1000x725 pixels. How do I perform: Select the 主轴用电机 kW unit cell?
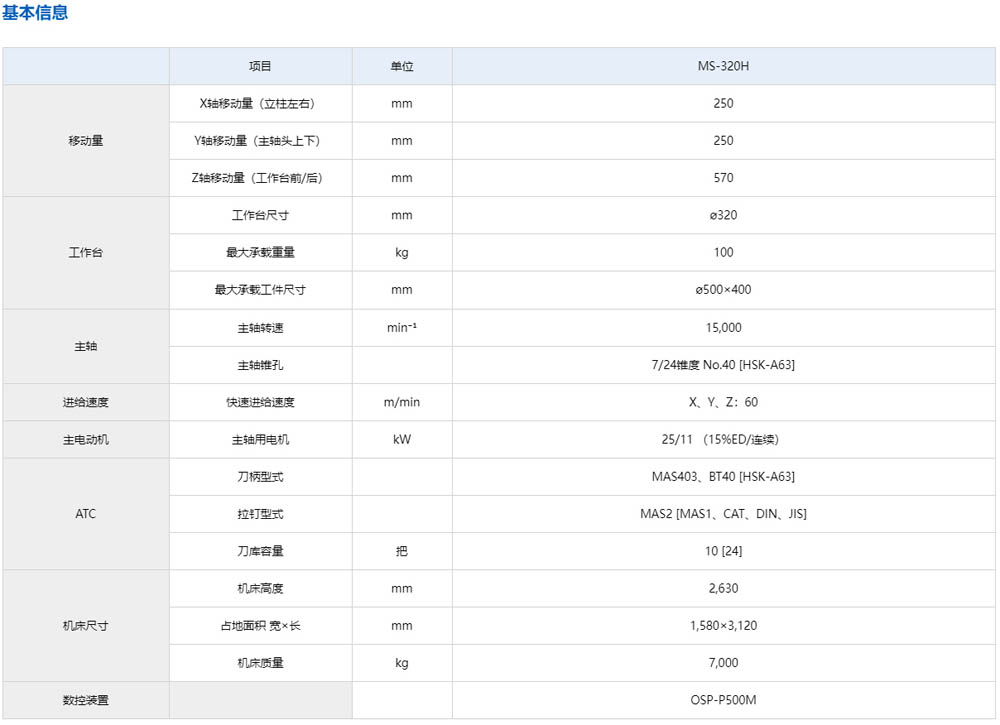(x=401, y=439)
